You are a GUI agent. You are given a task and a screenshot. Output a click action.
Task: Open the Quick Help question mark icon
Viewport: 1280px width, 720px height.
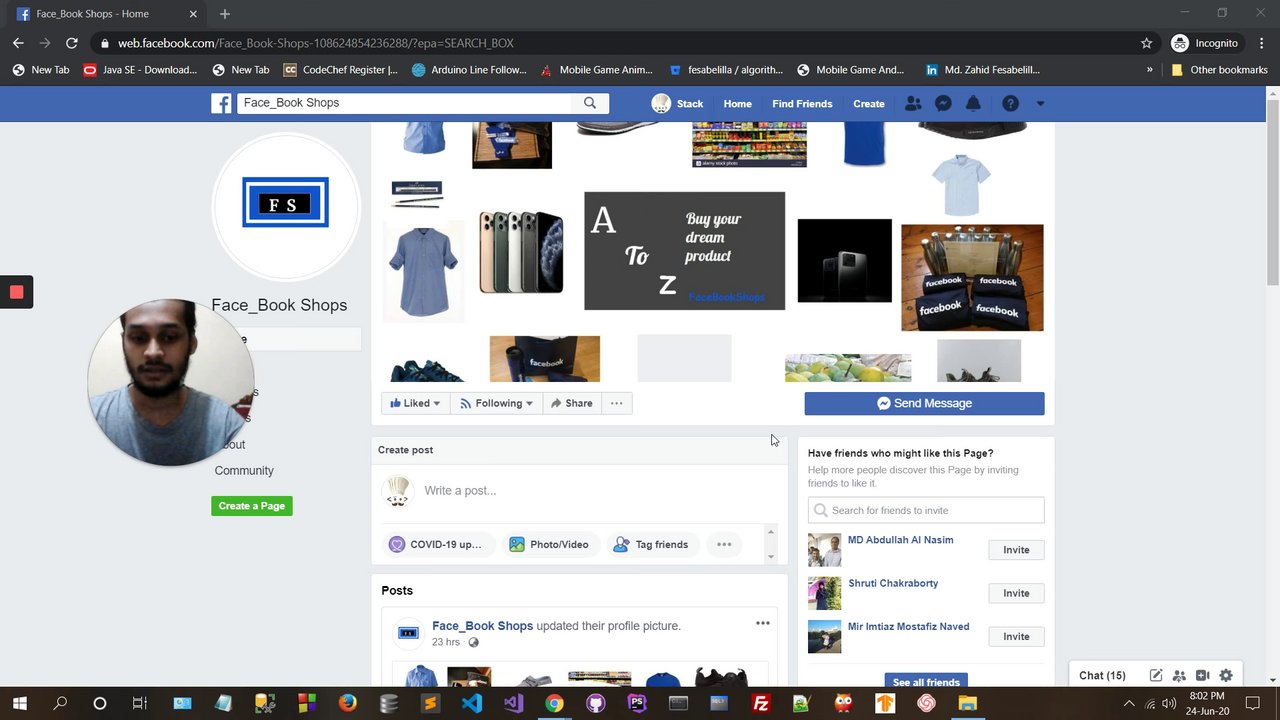coord(1010,103)
